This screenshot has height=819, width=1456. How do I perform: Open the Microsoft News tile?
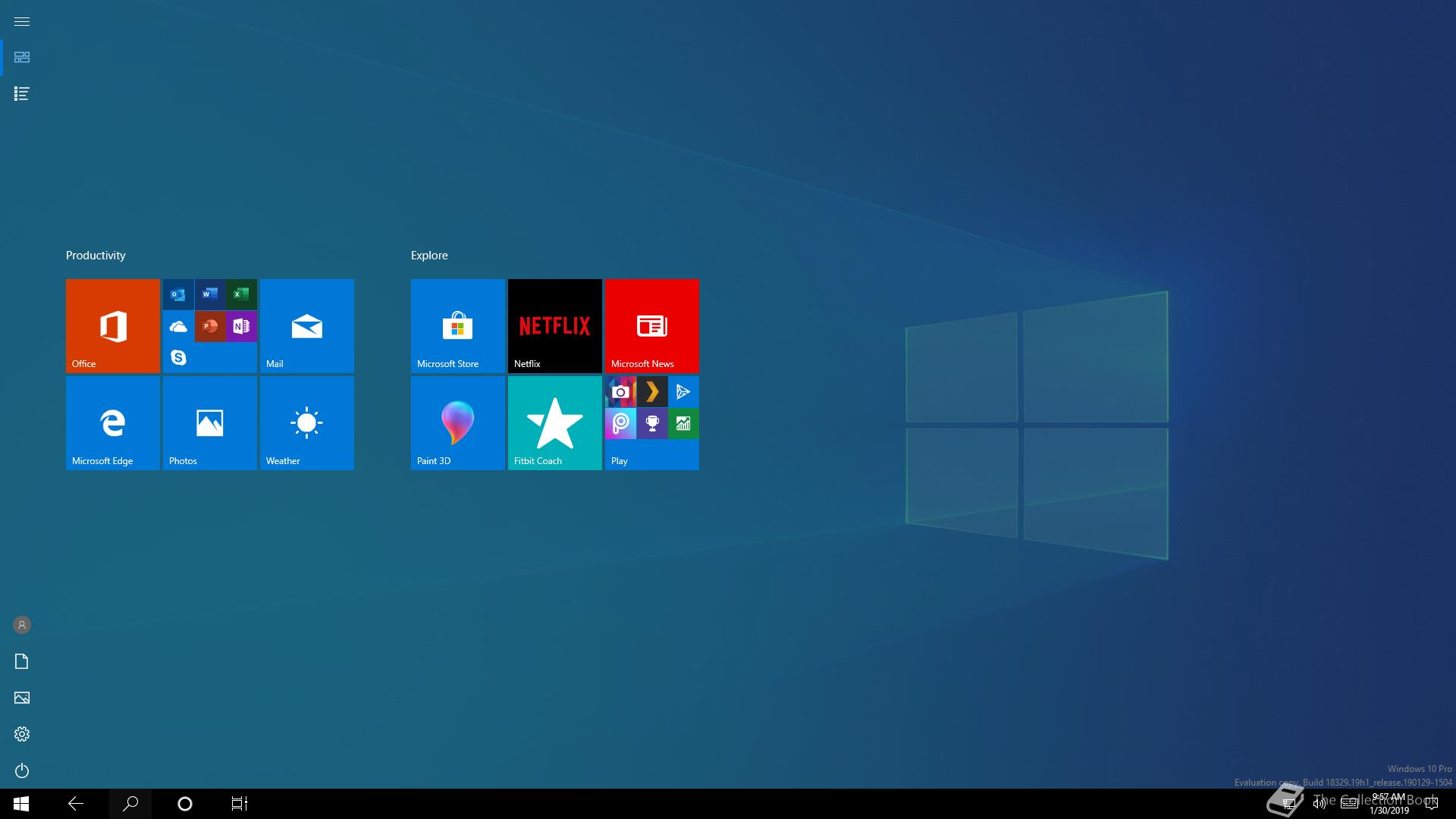[652, 326]
